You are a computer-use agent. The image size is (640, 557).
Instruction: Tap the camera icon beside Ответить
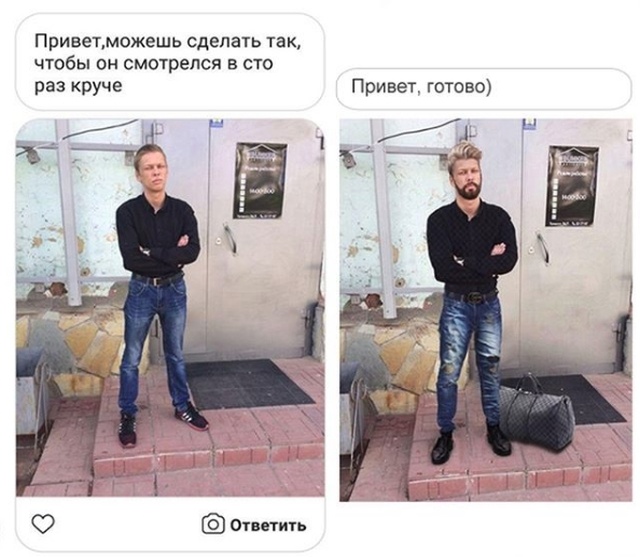pyautogui.click(x=213, y=524)
